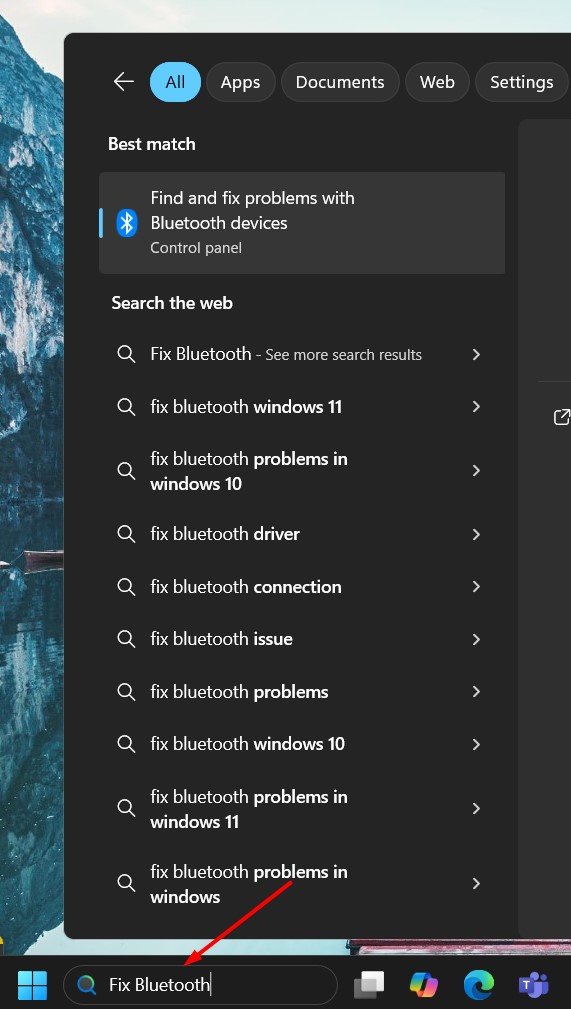The width and height of the screenshot is (571, 1009).
Task: Click search icon beside fix bluetooth driver
Action: pos(126,534)
